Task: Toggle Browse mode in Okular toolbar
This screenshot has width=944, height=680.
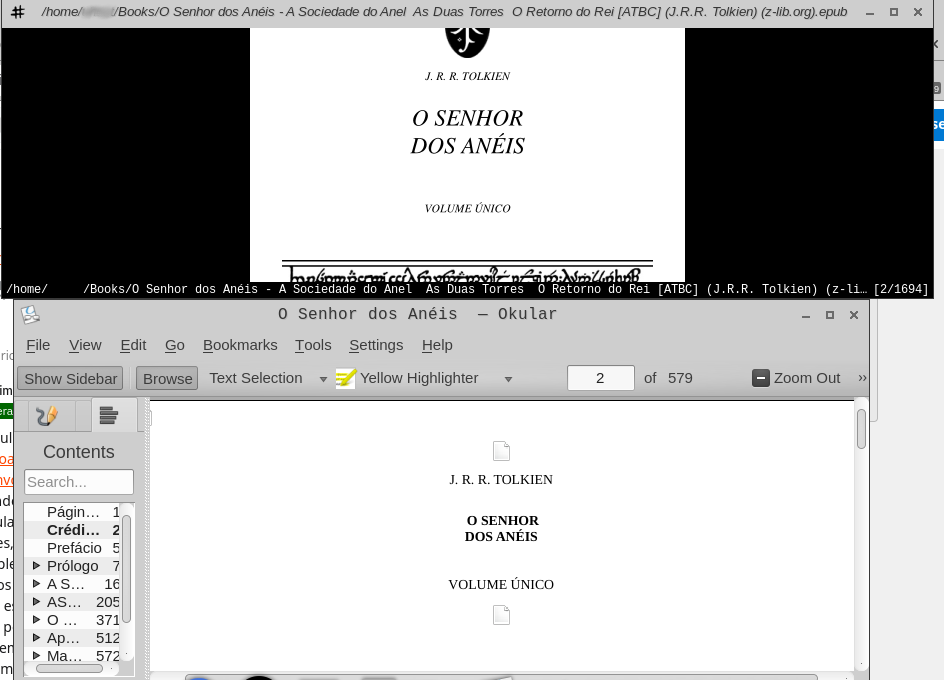Action: point(167,379)
